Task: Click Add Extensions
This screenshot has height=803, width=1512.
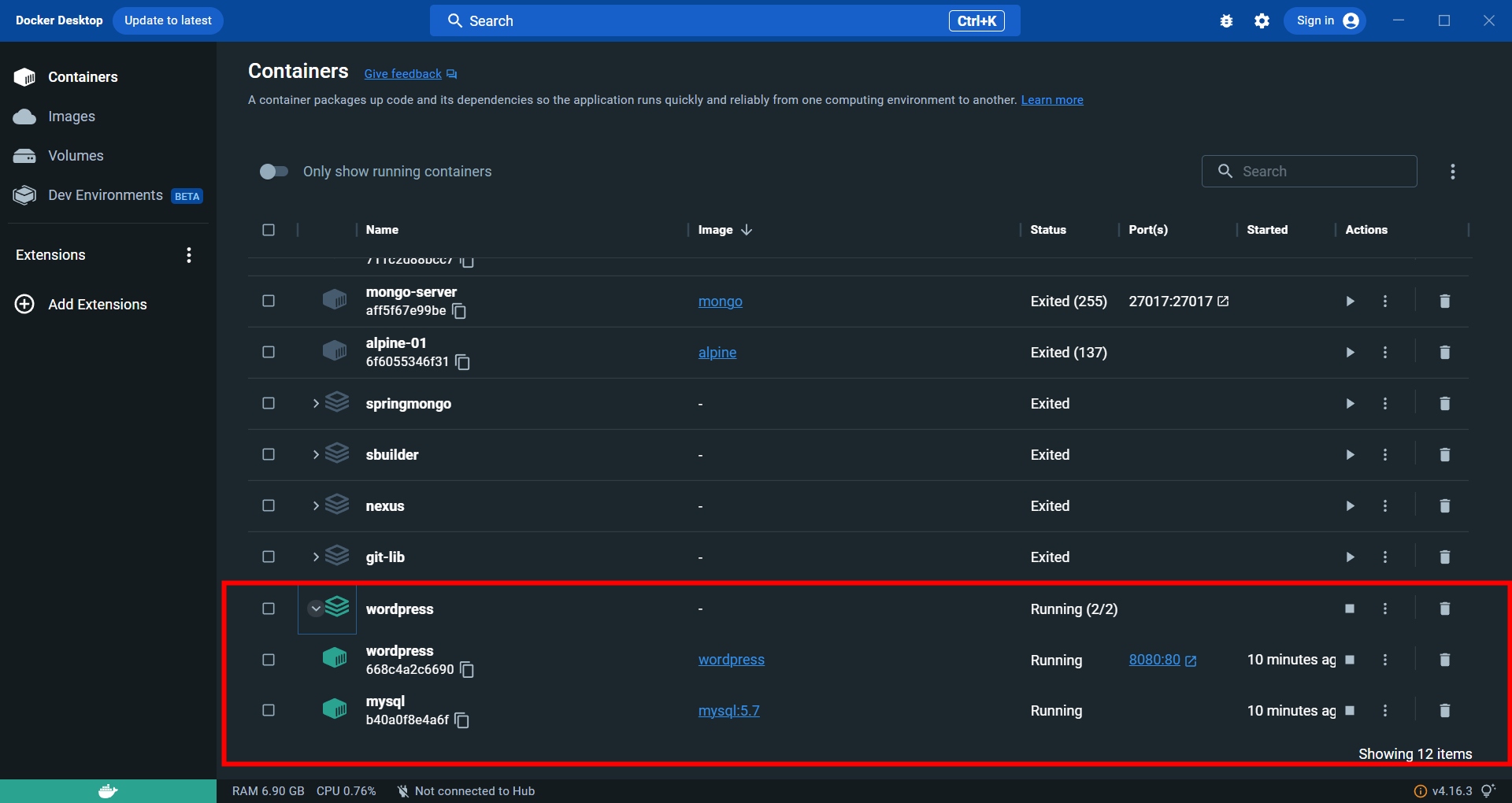Action: [81, 305]
